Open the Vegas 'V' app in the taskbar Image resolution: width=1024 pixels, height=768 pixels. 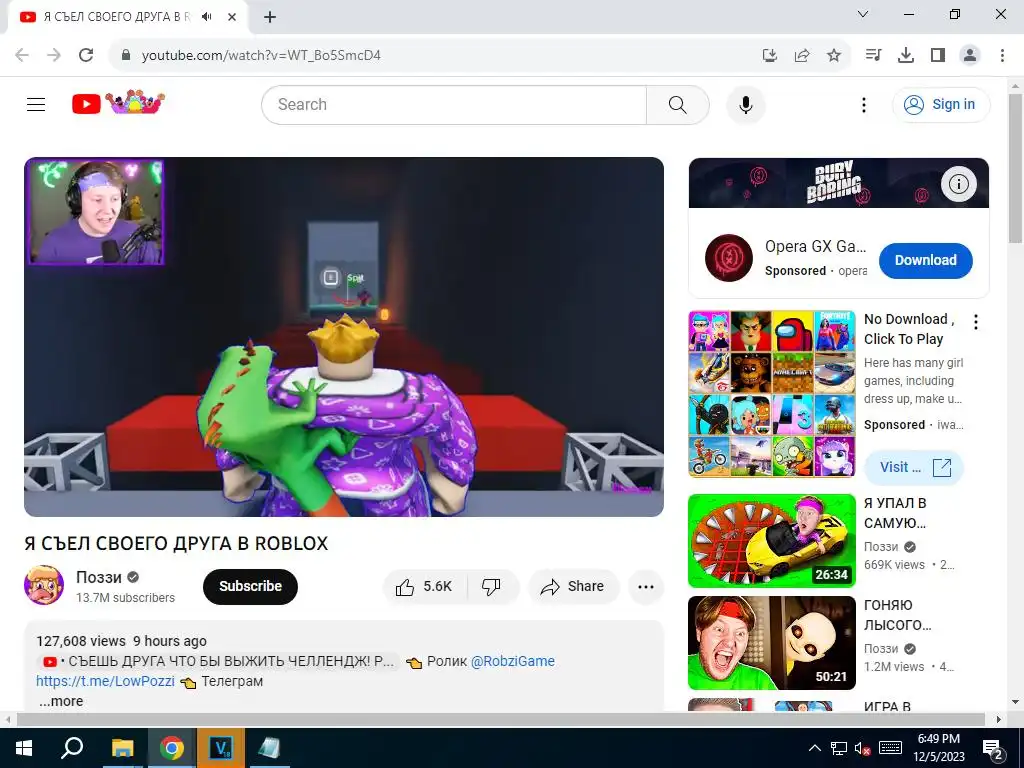[x=221, y=748]
